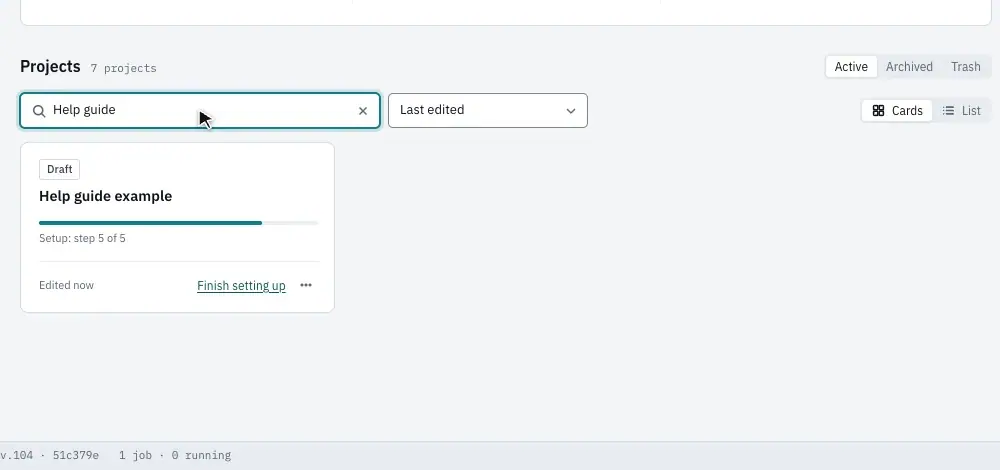1000x470 pixels.
Task: Open the Last edited sort dropdown
Action: [488, 110]
